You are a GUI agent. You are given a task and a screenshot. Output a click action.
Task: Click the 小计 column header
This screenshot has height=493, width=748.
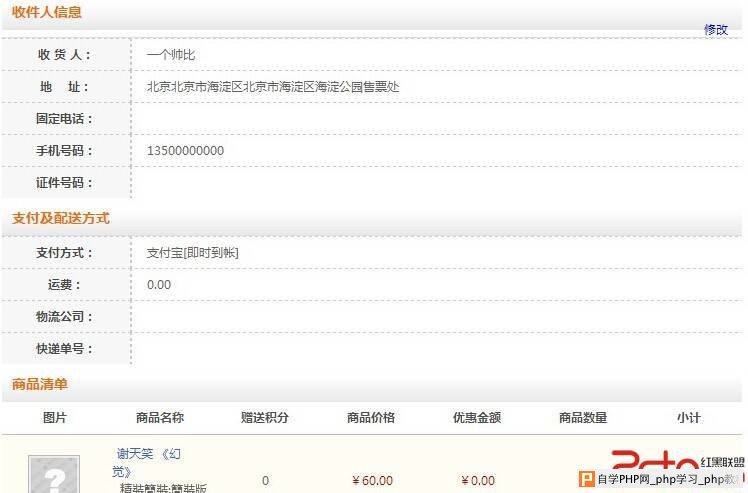pos(689,418)
